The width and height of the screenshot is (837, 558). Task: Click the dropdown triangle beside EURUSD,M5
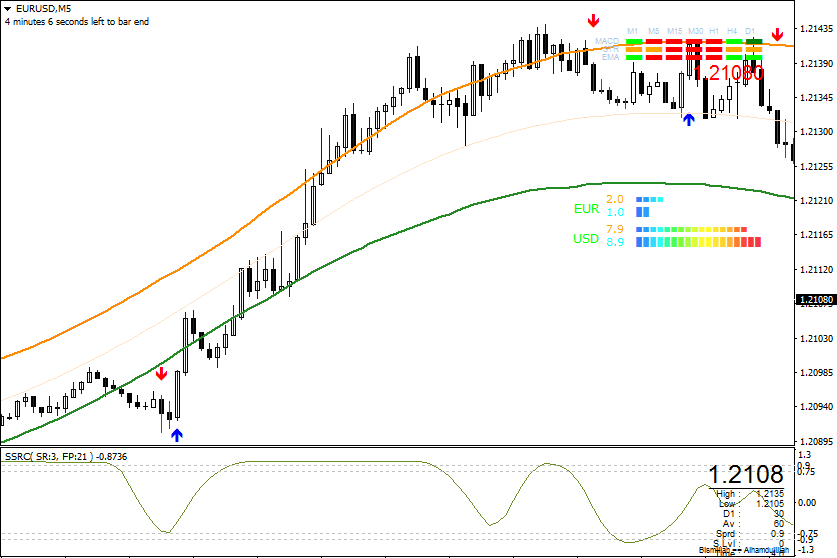[8, 8]
